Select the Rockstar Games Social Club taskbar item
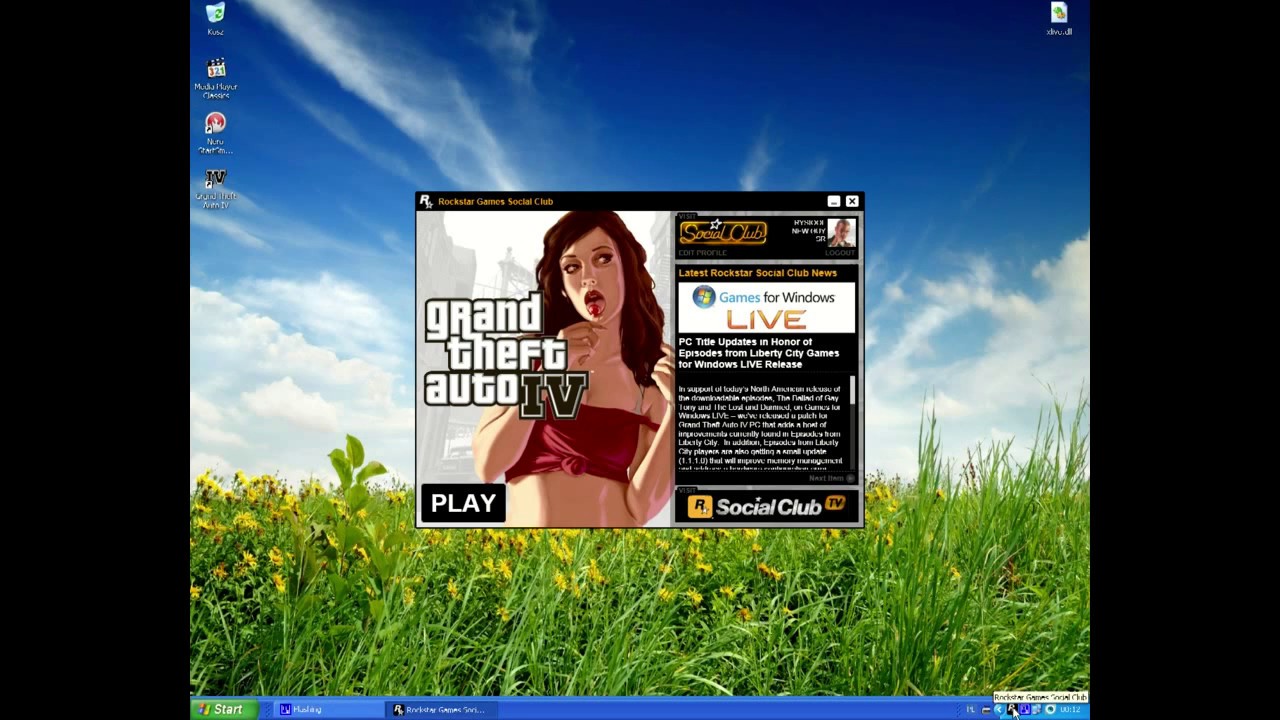This screenshot has width=1280, height=720. [440, 709]
